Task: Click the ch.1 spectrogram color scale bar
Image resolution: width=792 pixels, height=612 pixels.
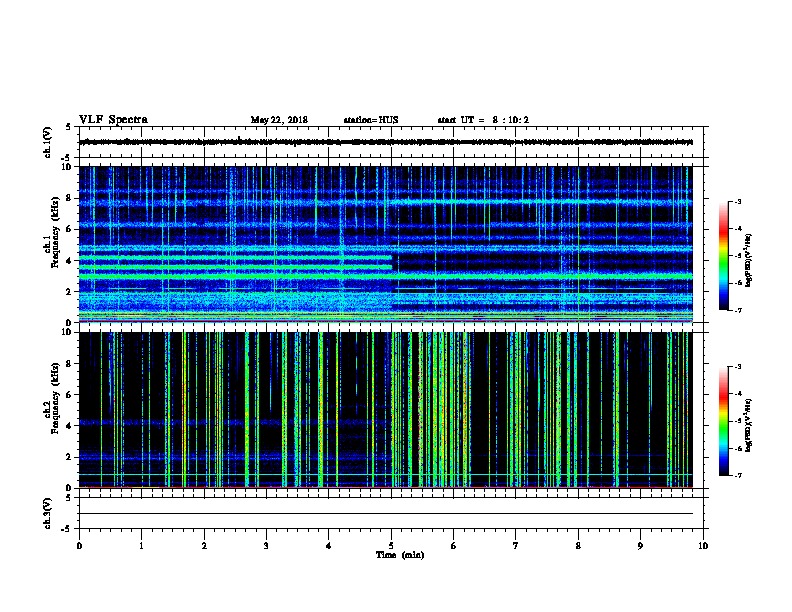Action: pyautogui.click(x=723, y=256)
